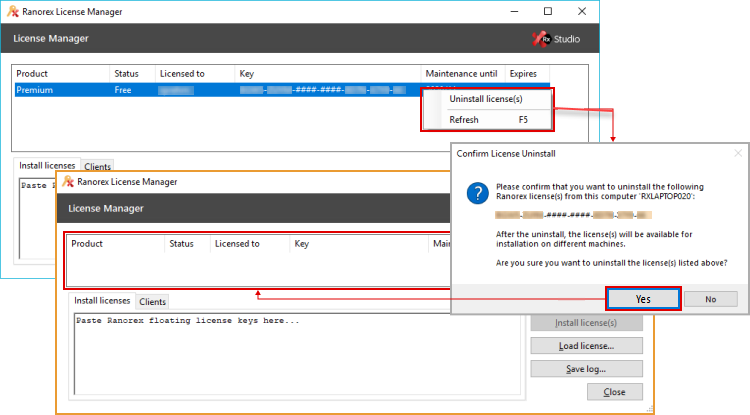Click Close button in front License Manager
Screen dimensions: 750x415
coord(614,392)
